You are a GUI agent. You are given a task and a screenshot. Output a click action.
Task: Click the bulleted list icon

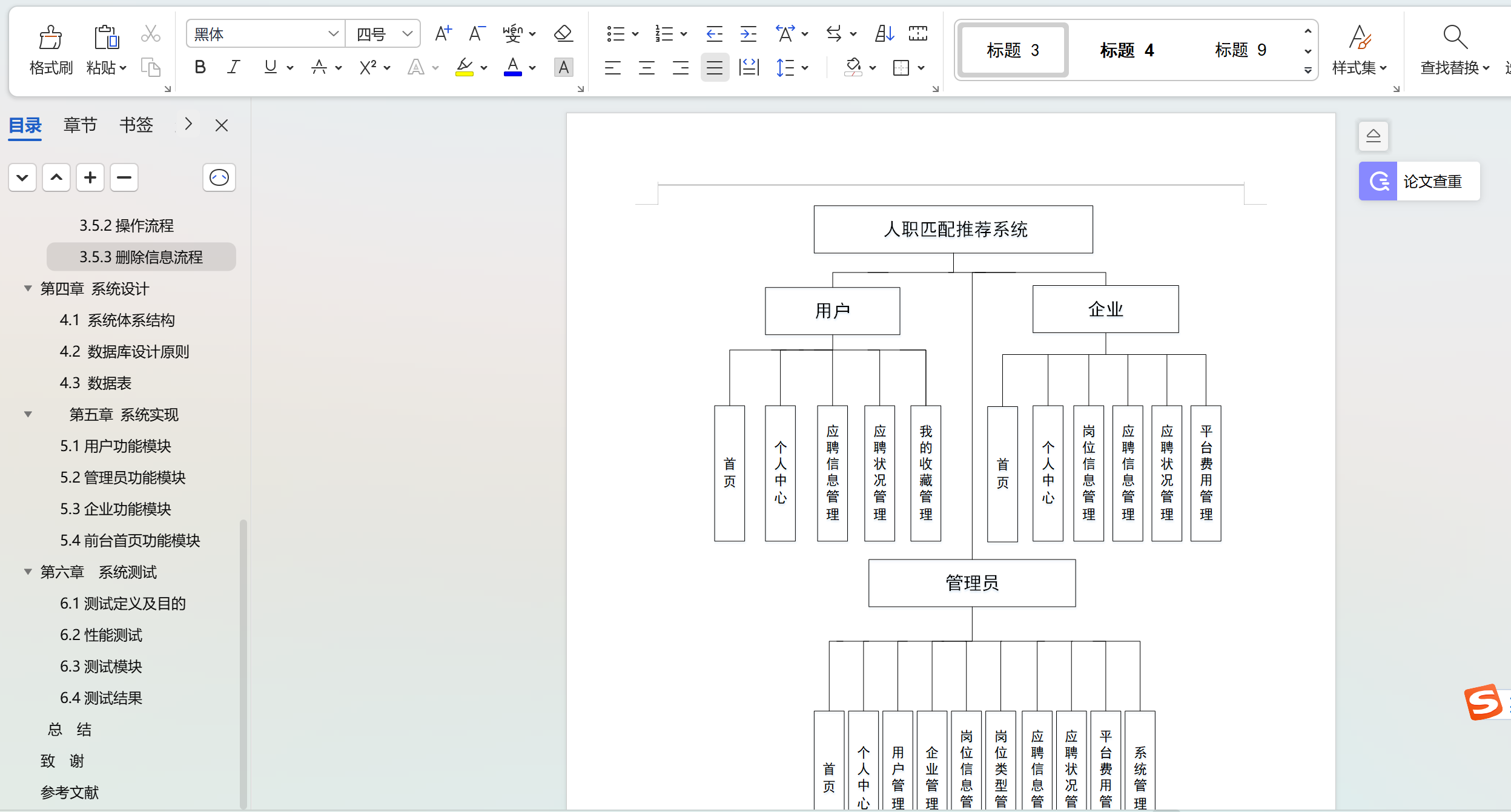[x=615, y=34]
